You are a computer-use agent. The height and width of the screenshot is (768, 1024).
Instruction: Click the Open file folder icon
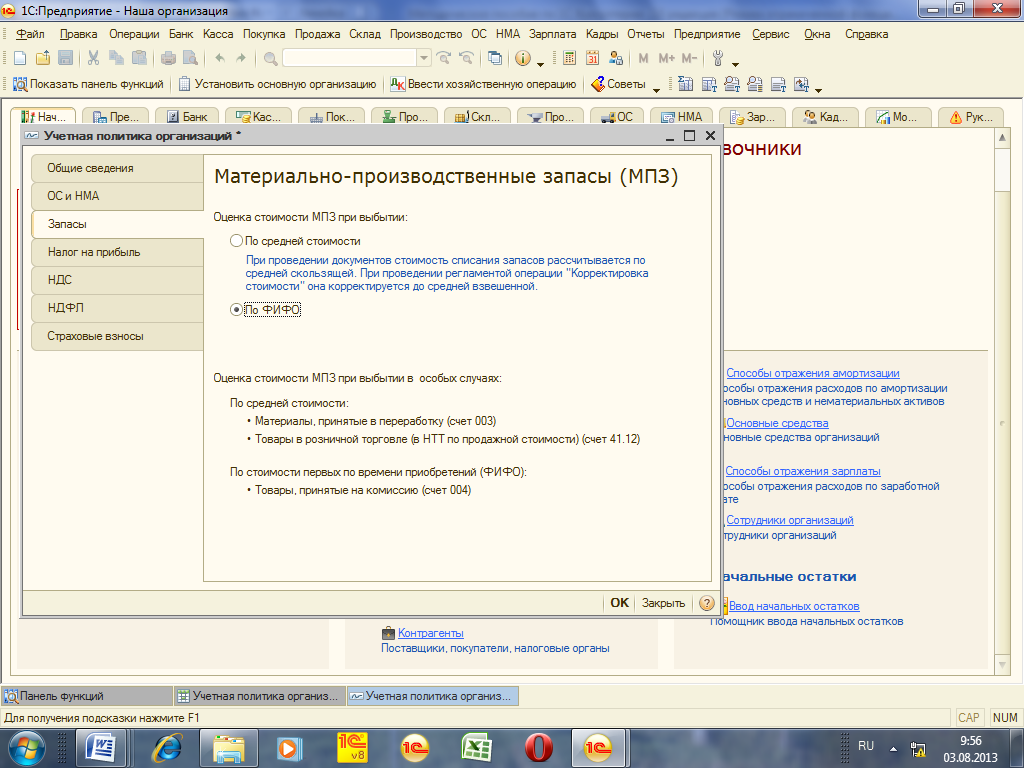click(42, 58)
